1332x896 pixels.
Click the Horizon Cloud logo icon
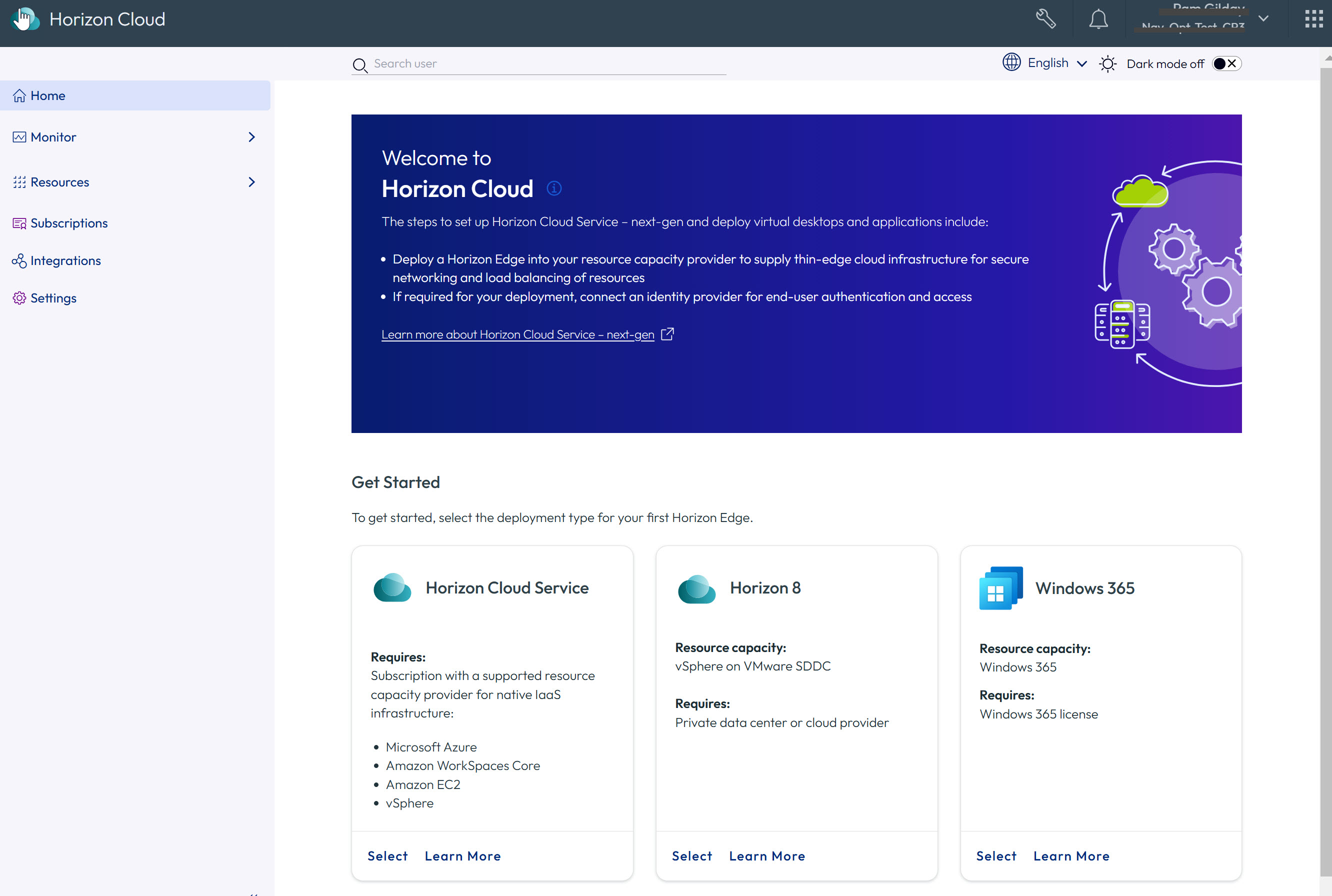click(25, 19)
